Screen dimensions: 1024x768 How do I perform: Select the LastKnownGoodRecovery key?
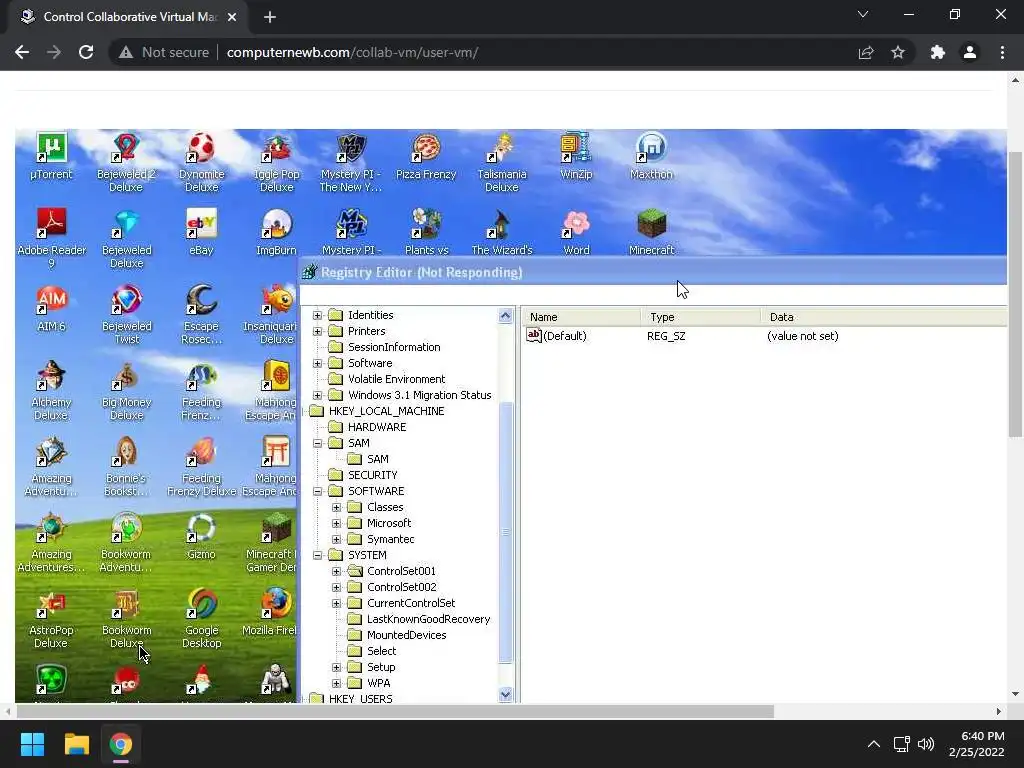point(428,619)
